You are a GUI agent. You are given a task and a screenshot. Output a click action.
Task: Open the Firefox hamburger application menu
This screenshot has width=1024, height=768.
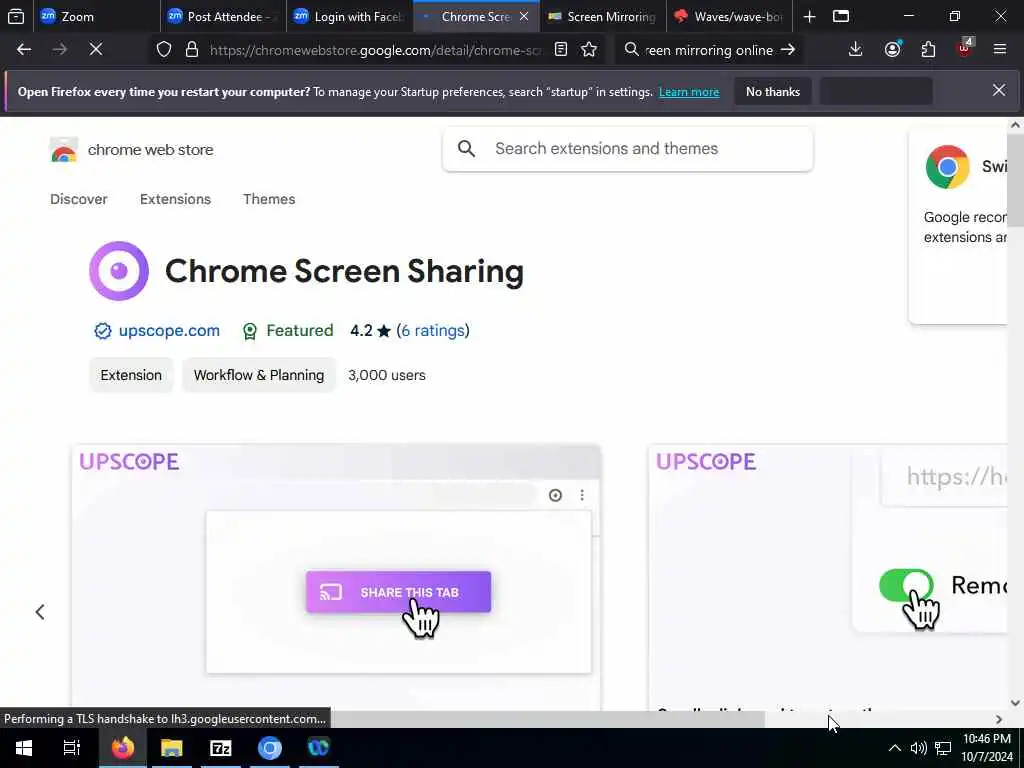coord(1000,50)
